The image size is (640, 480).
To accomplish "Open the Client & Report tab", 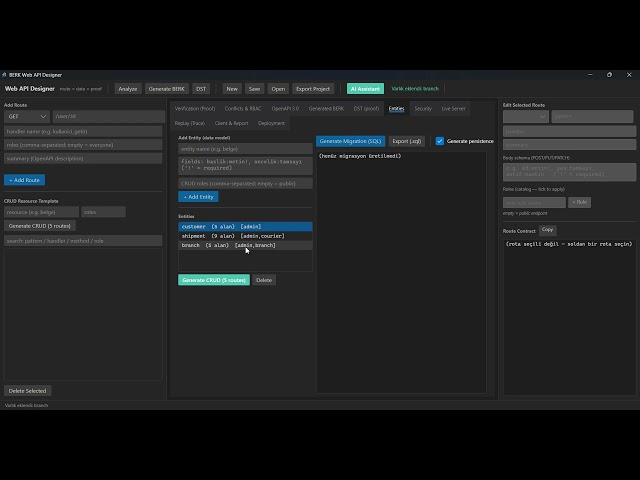I will [231, 123].
